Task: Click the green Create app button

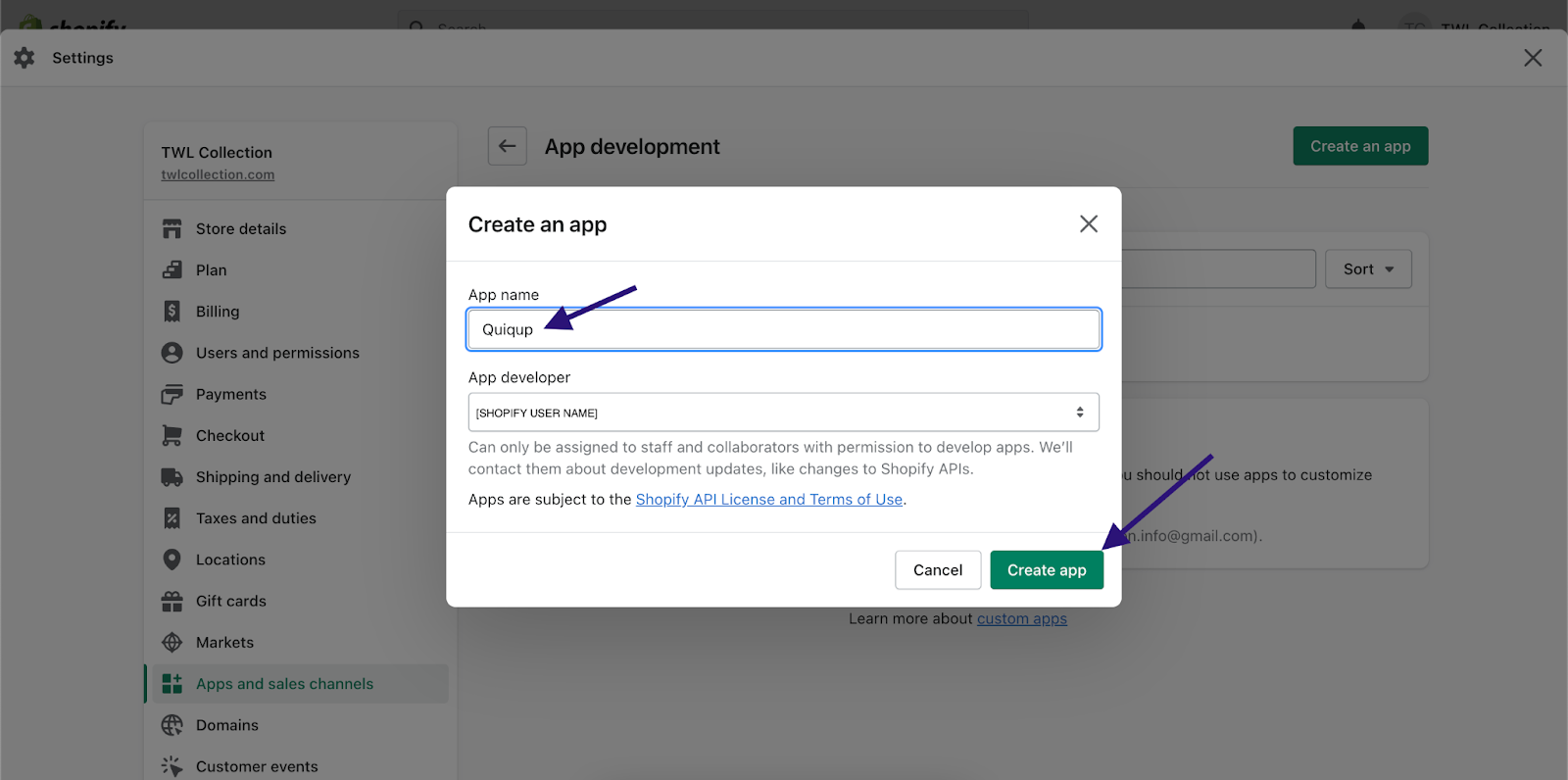Action: pos(1047,570)
